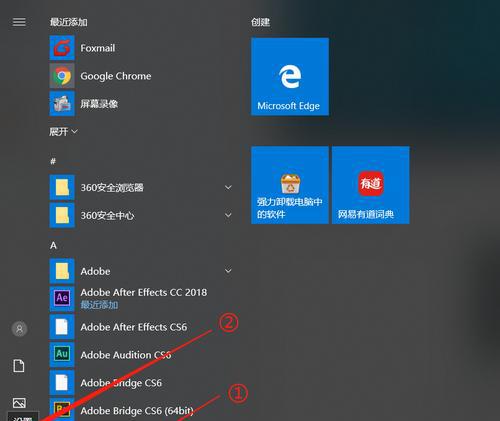This screenshot has width=500, height=421.
Task: Launch Adobe Bridge CS6 entry
Action: (x=121, y=383)
